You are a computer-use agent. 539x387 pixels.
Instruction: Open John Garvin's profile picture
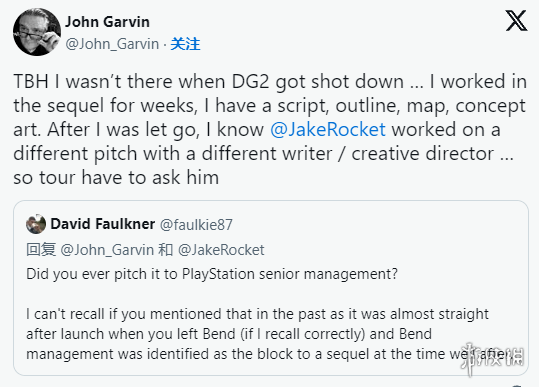pyautogui.click(x=37, y=32)
